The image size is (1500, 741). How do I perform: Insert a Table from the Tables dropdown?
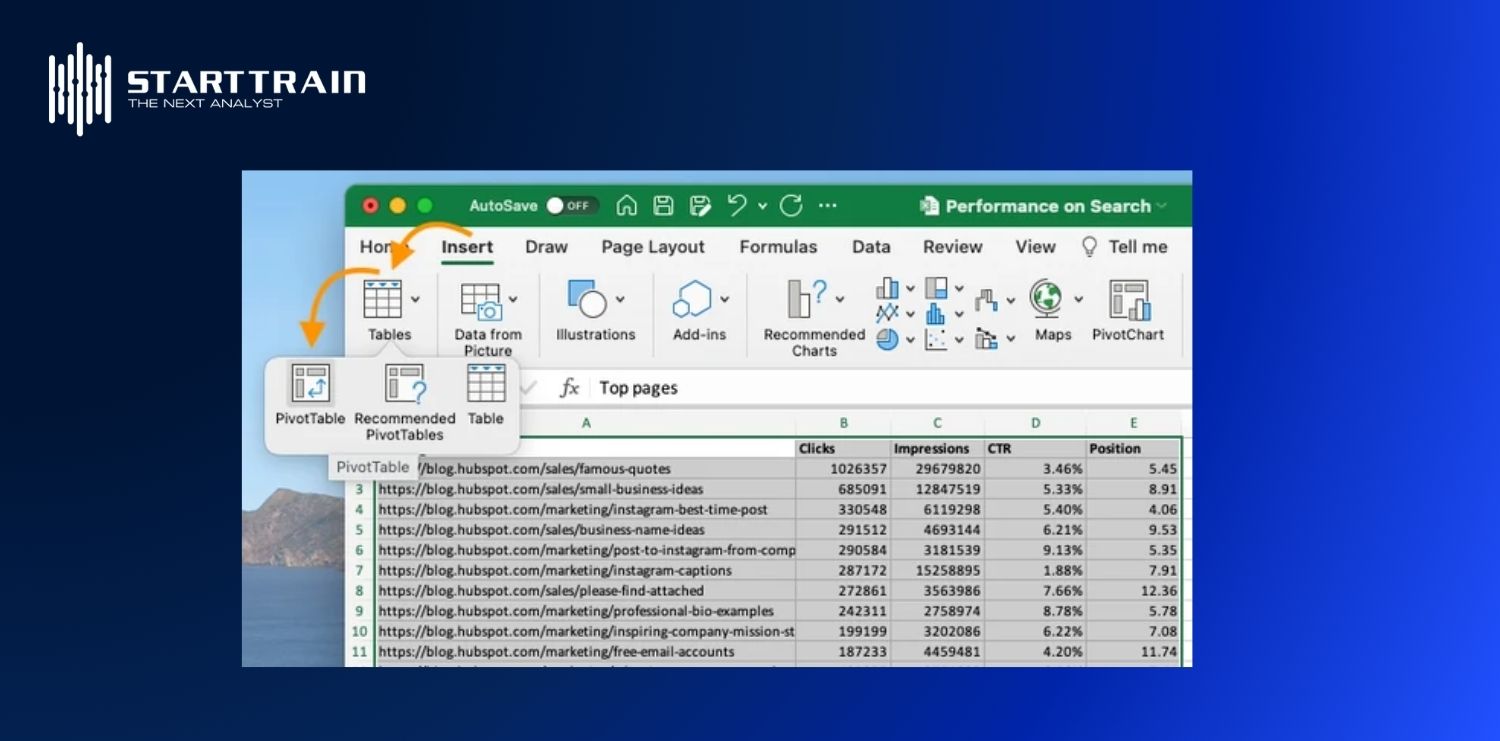(x=485, y=395)
